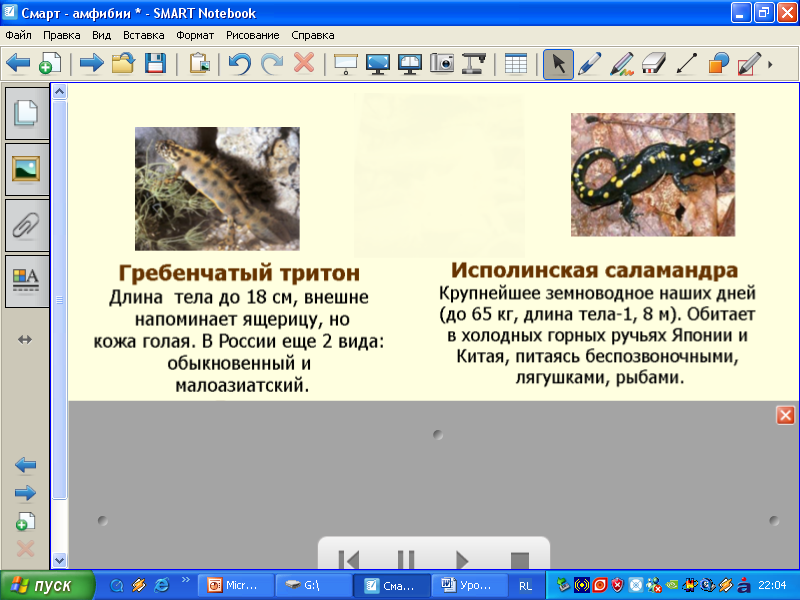Delete selected object with red X toolbar icon

304,63
